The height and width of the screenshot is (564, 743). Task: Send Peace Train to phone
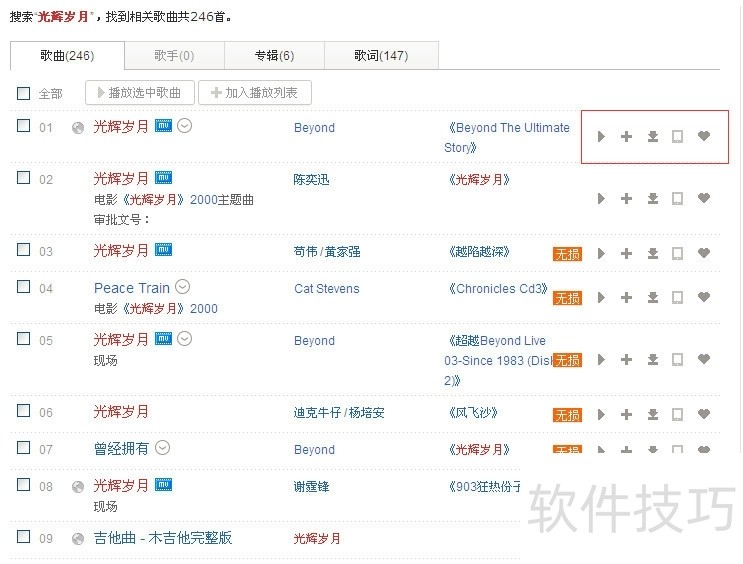tap(678, 298)
